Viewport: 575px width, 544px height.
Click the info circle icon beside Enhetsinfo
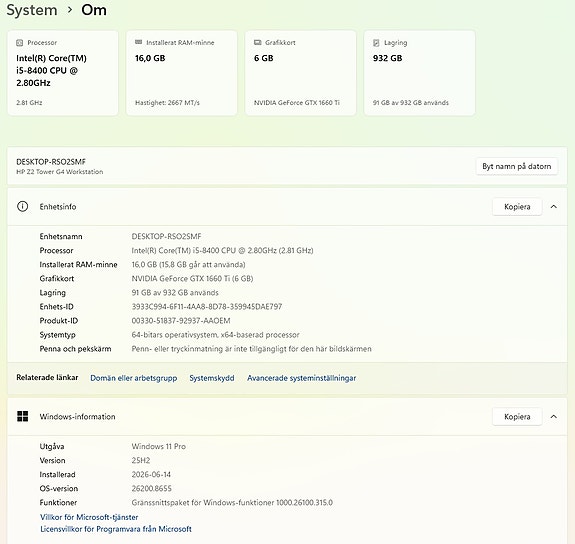[22, 207]
